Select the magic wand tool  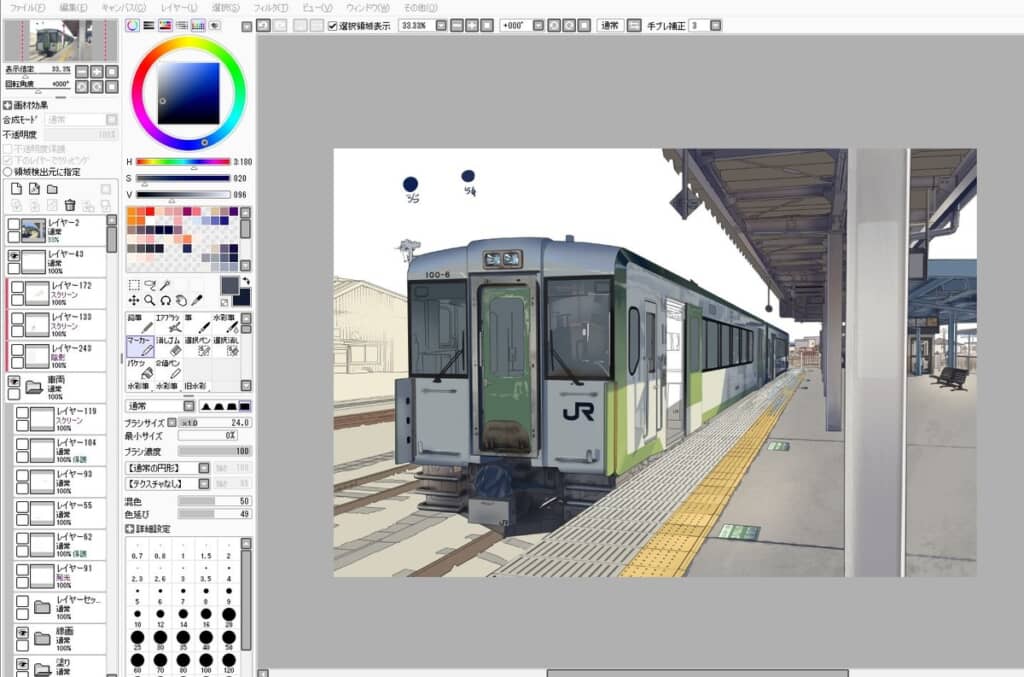pos(165,285)
